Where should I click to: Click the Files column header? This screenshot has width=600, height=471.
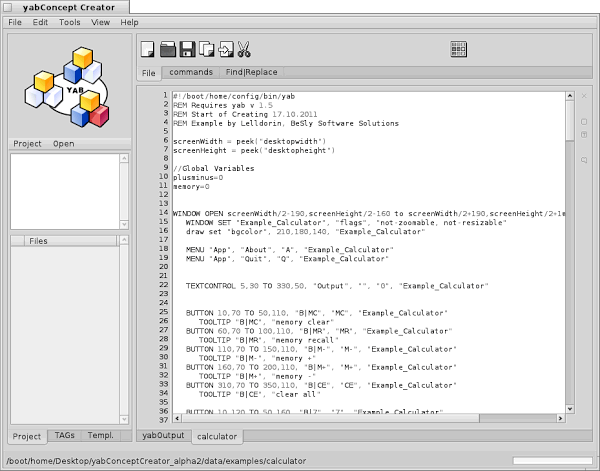38,241
